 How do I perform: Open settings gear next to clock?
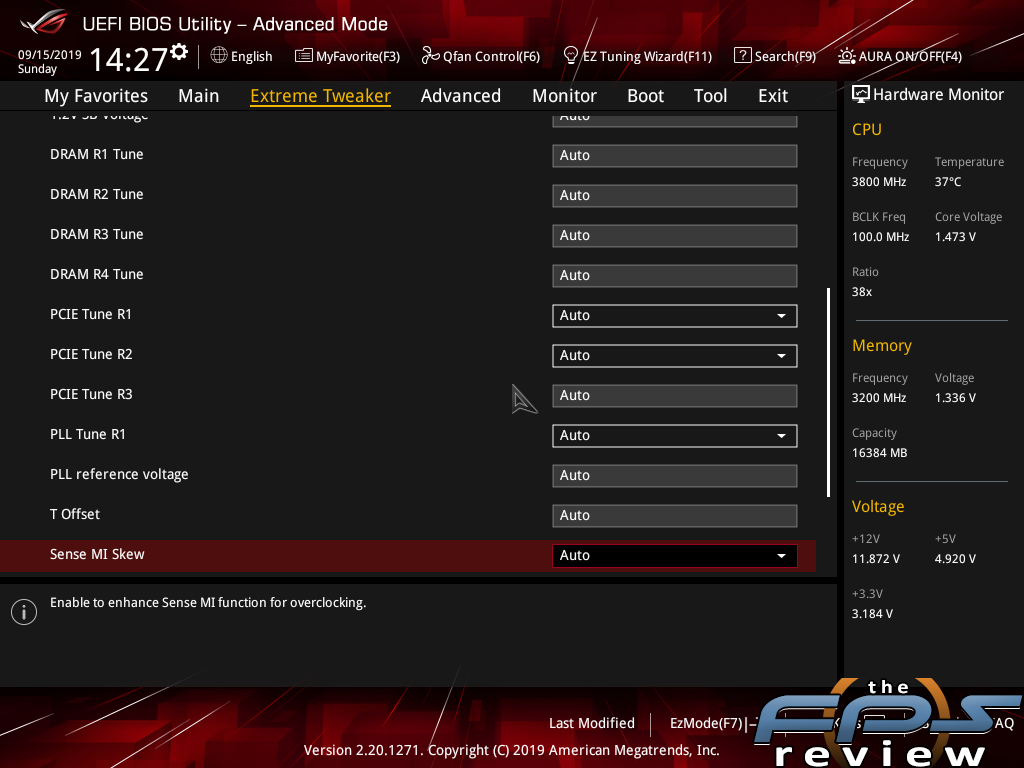click(179, 51)
